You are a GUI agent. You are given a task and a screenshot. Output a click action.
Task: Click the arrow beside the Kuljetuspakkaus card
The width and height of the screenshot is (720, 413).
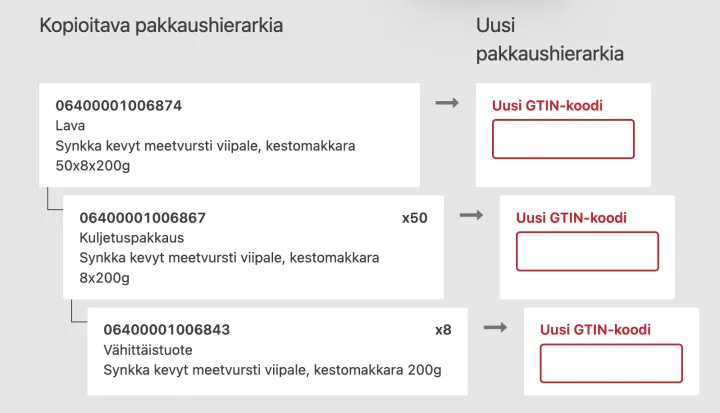(x=471, y=215)
